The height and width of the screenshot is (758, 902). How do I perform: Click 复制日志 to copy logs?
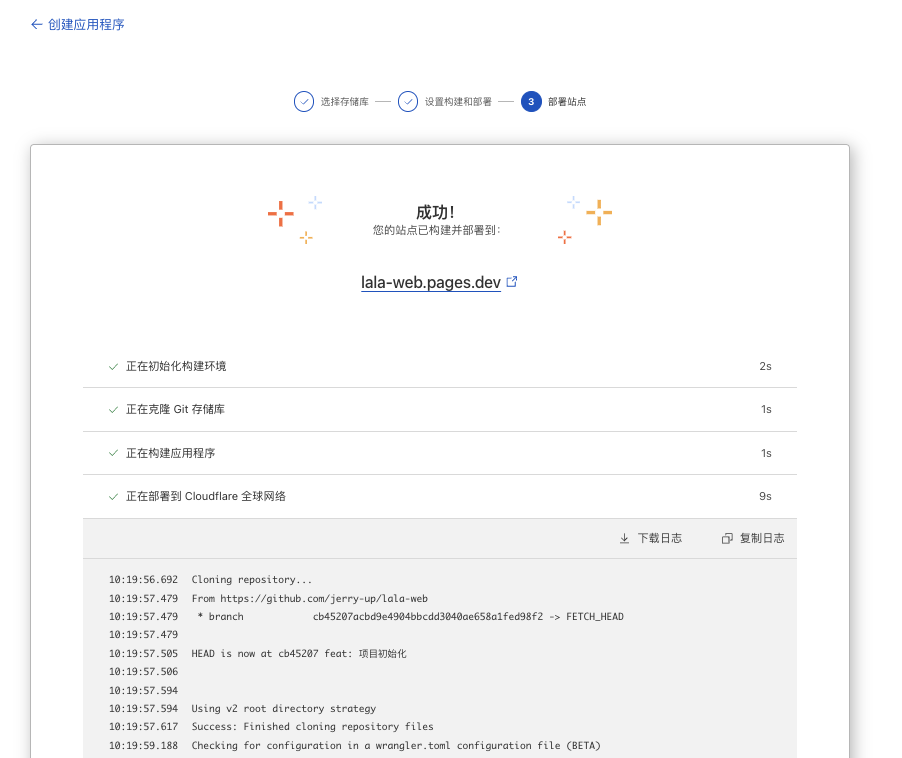[x=762, y=538]
